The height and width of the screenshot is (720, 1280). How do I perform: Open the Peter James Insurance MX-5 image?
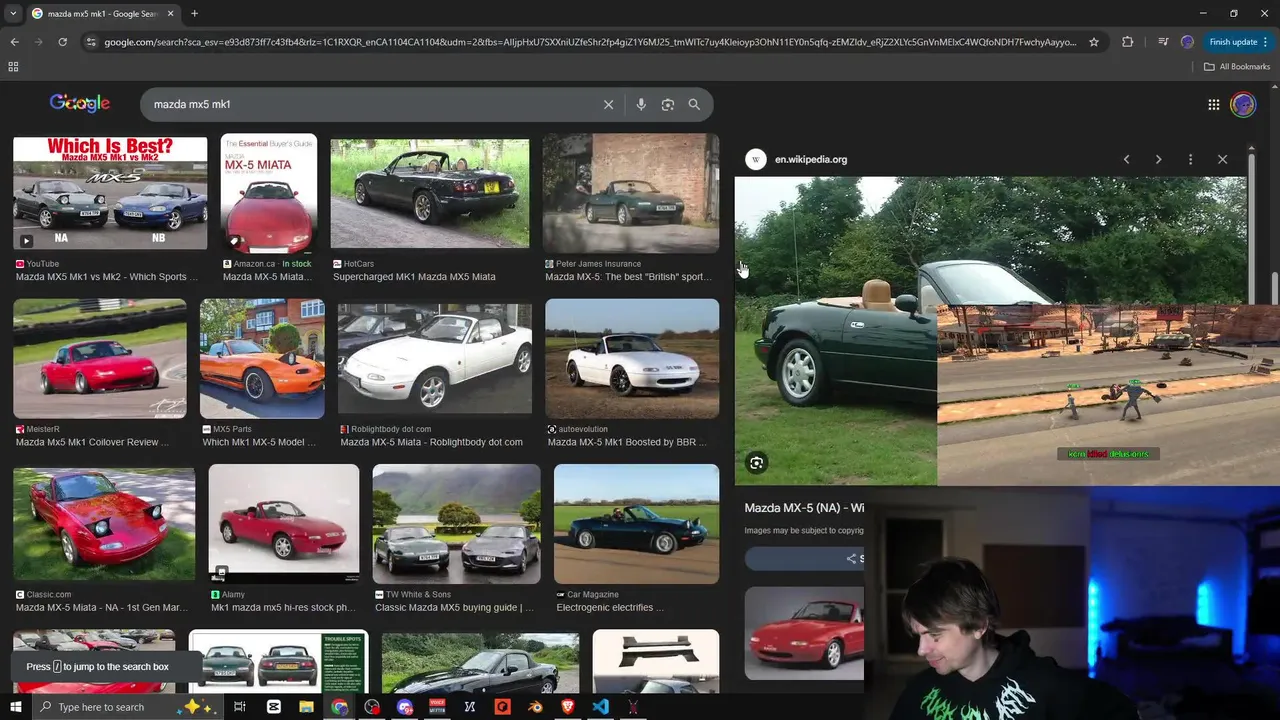coord(631,192)
